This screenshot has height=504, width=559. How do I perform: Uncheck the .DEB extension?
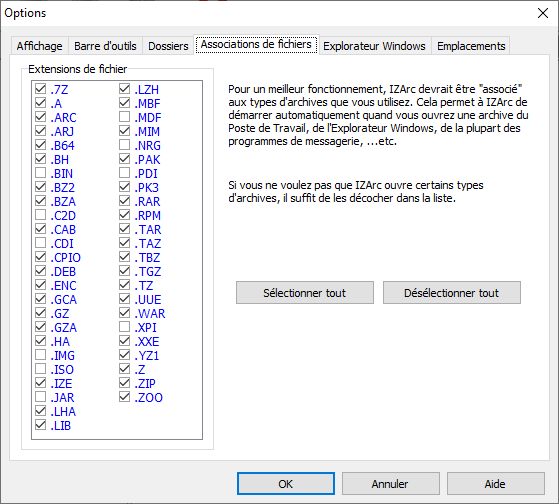[41, 271]
